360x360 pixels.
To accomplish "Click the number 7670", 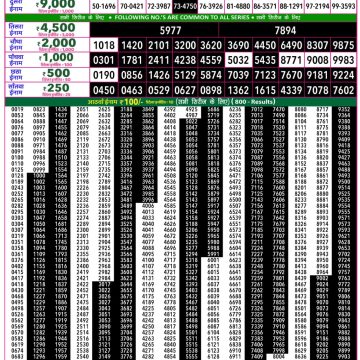I will pos(291,75).
